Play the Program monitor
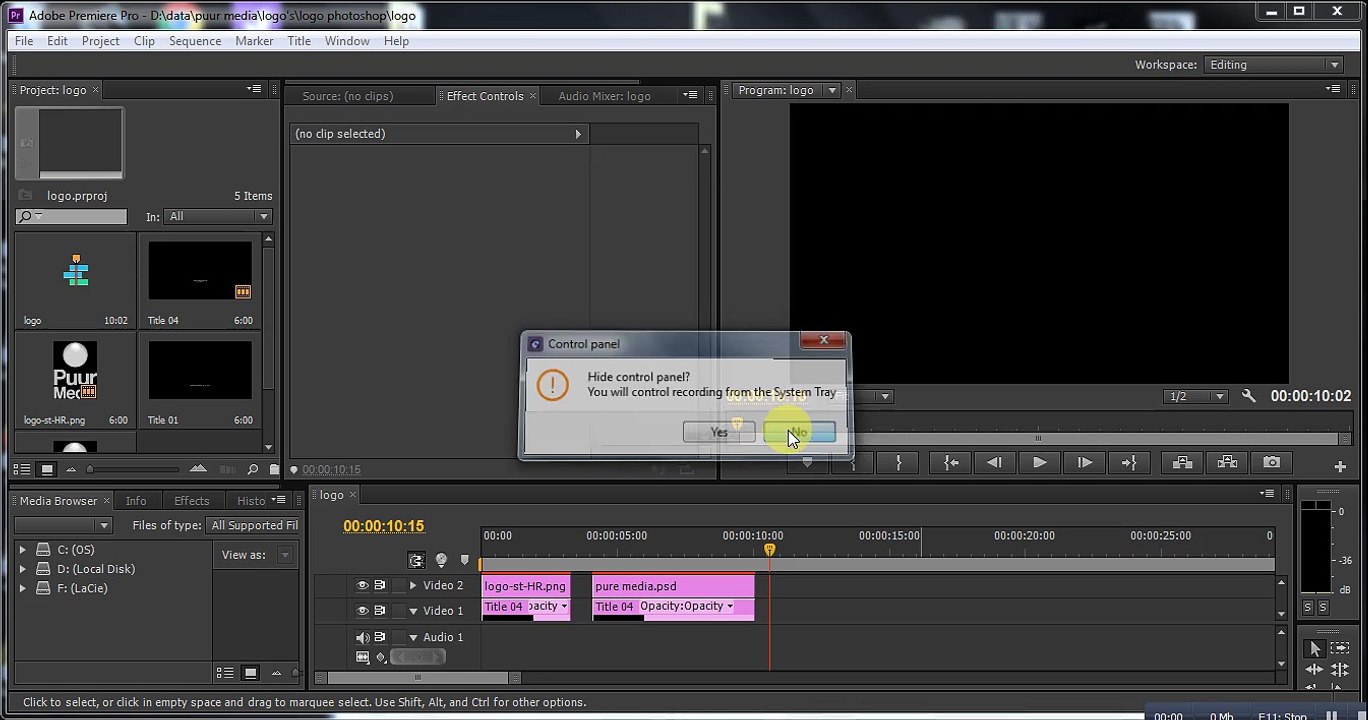This screenshot has height=720, width=1368. coord(1039,463)
